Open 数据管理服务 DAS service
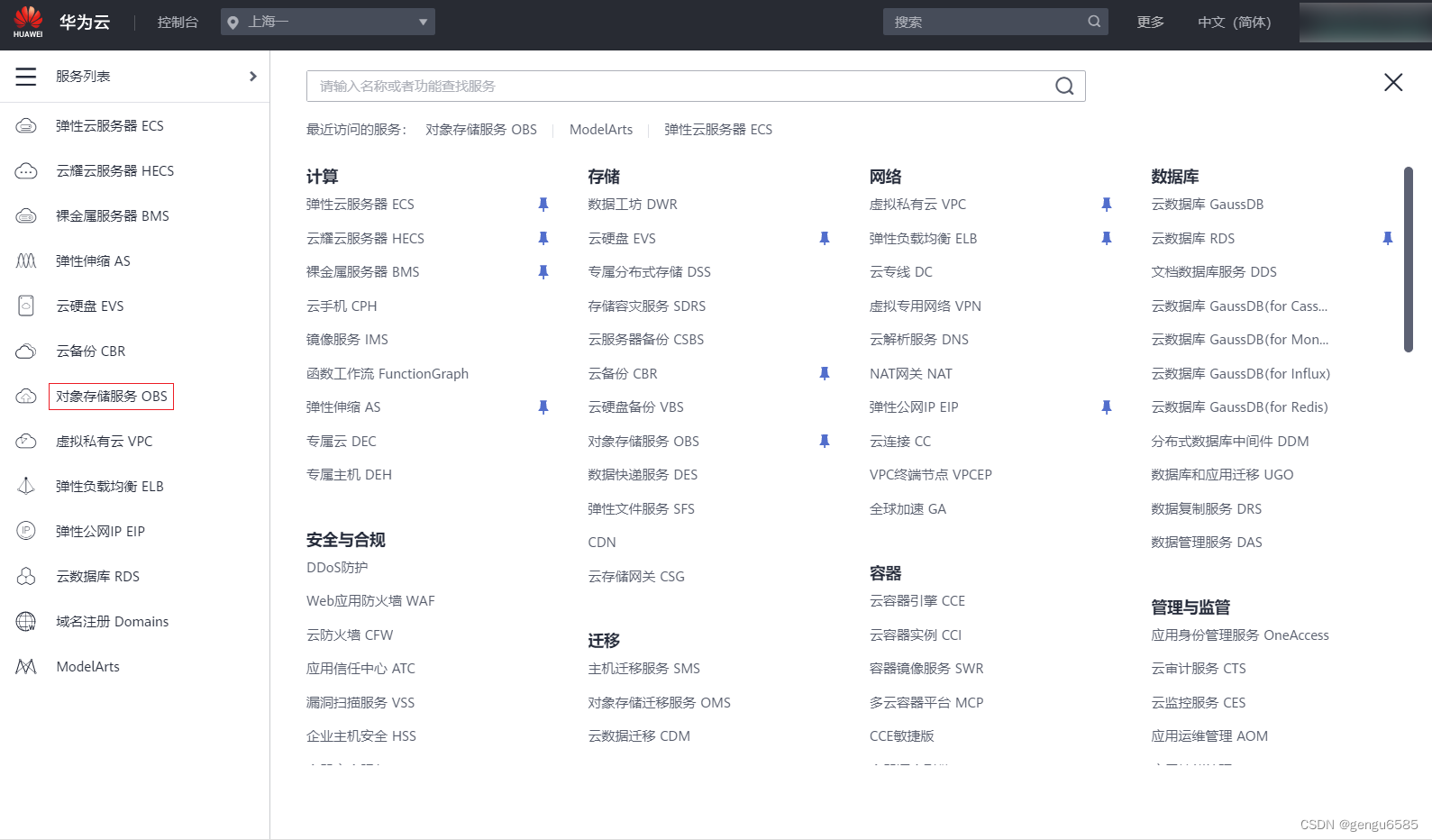Screen dimensions: 1432x840 (1207, 543)
